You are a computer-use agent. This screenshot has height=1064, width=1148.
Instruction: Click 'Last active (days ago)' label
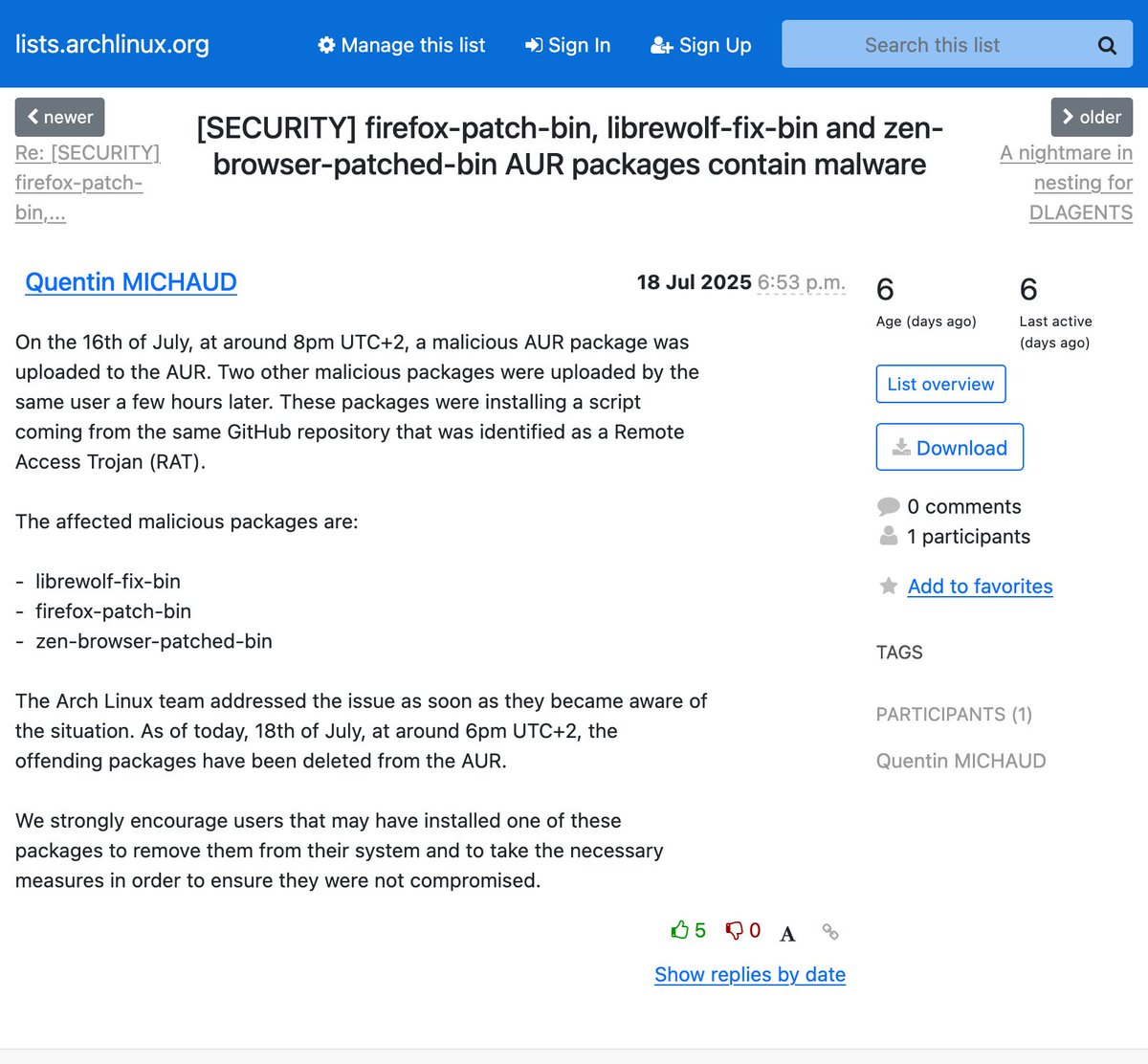click(x=1056, y=332)
